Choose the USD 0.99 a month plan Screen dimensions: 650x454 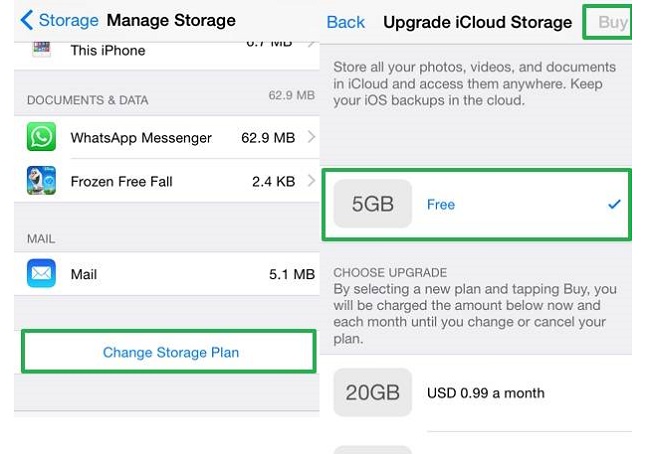pos(486,393)
